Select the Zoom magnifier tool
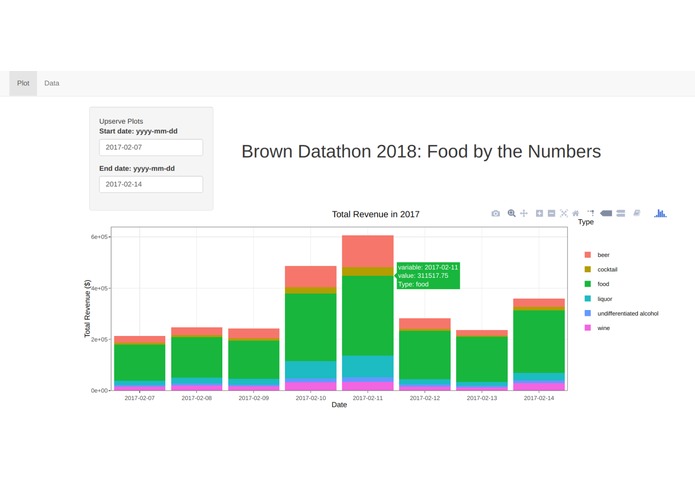 pos(511,213)
